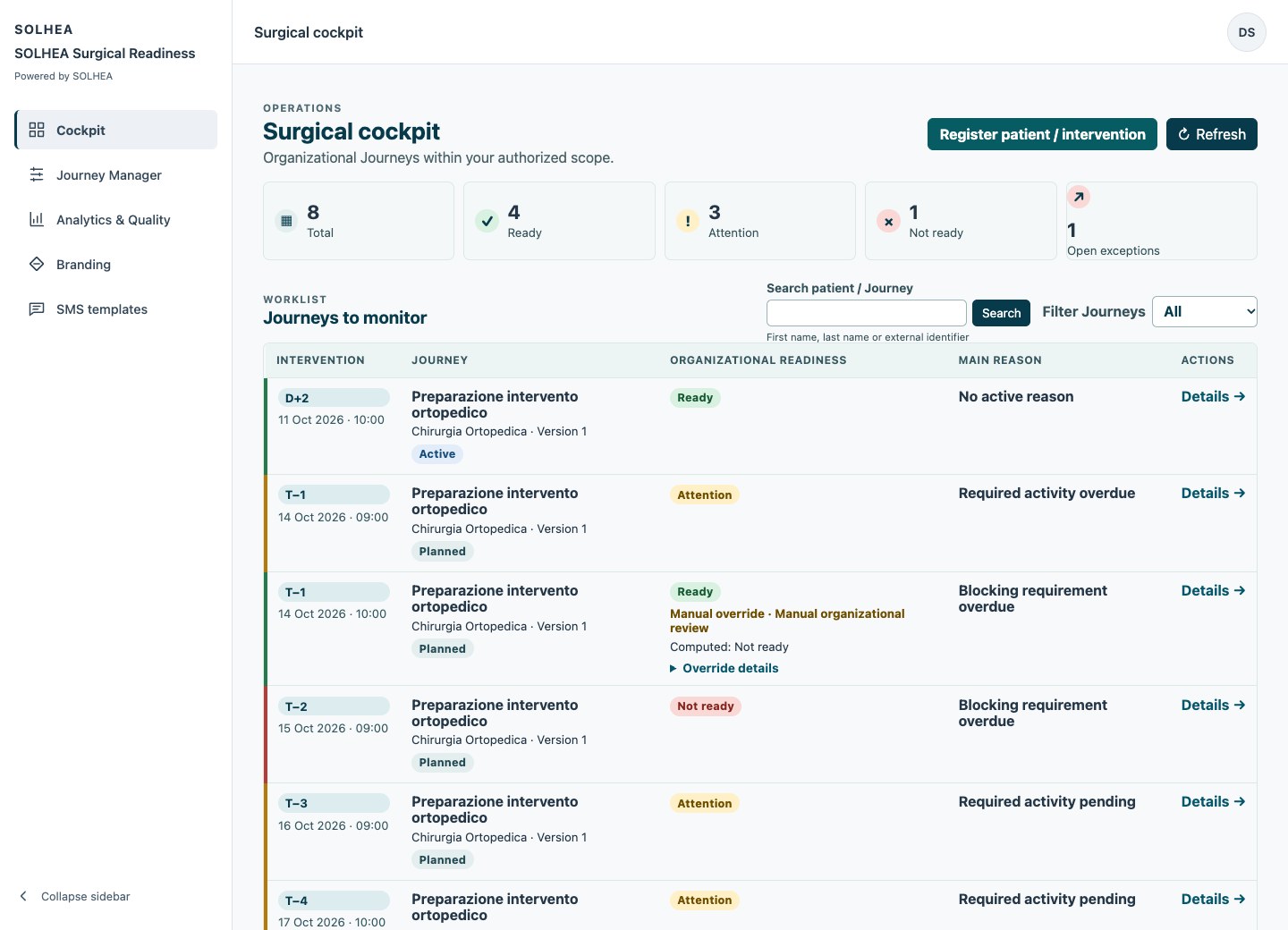This screenshot has width=1288, height=930.
Task: Open Details for the D+2 journey
Action: 1213,396
